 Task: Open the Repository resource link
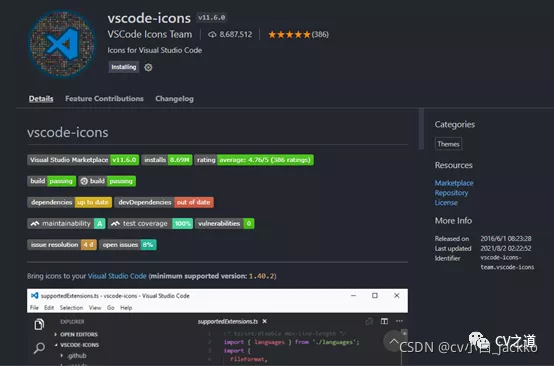[x=451, y=193]
